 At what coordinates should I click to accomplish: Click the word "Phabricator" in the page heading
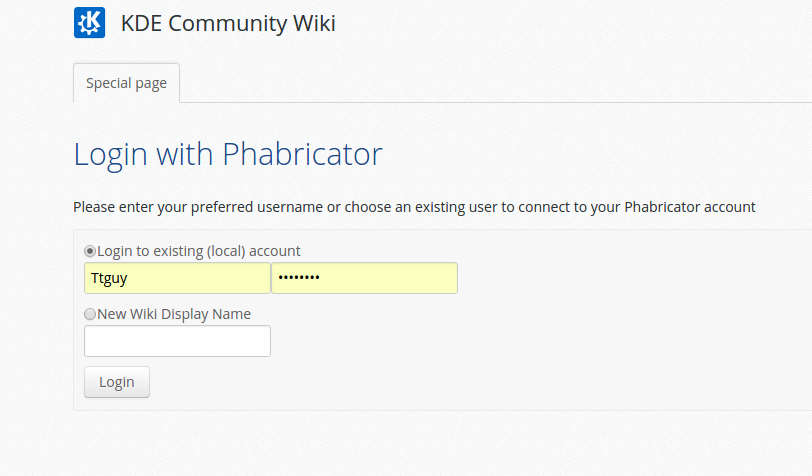pos(302,154)
